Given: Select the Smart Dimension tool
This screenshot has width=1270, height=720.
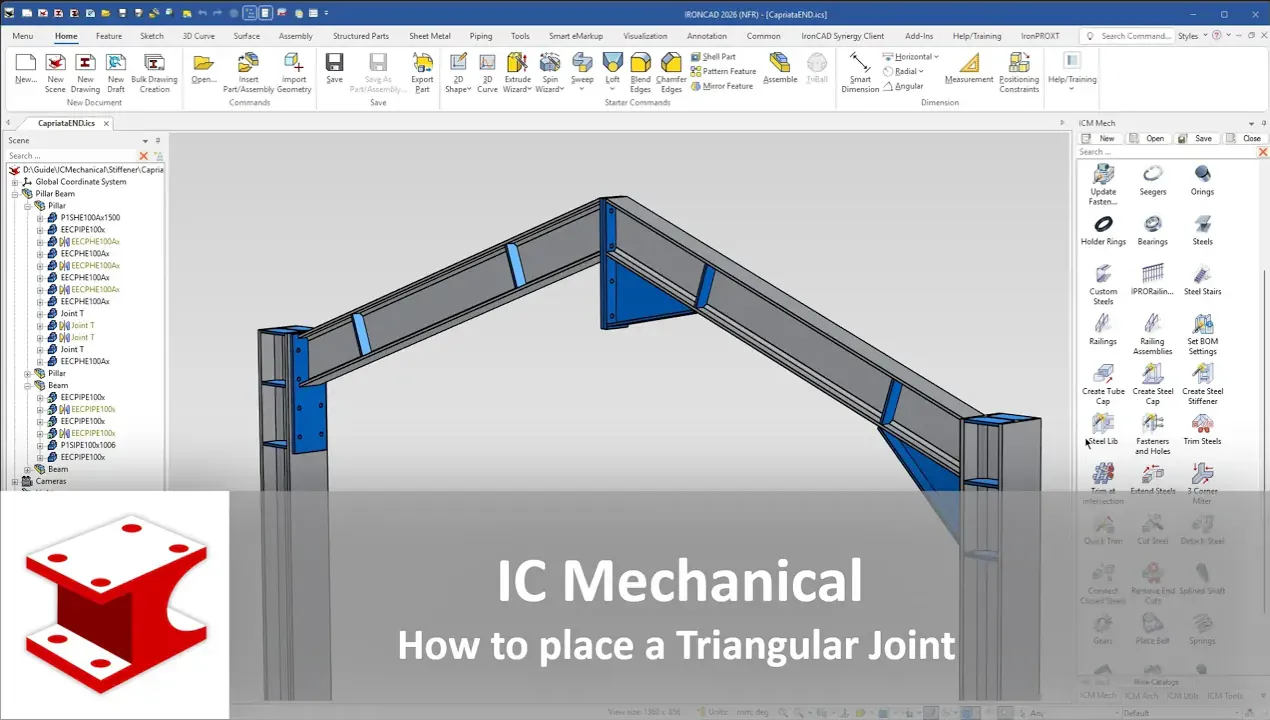Looking at the screenshot, I should coord(860,72).
